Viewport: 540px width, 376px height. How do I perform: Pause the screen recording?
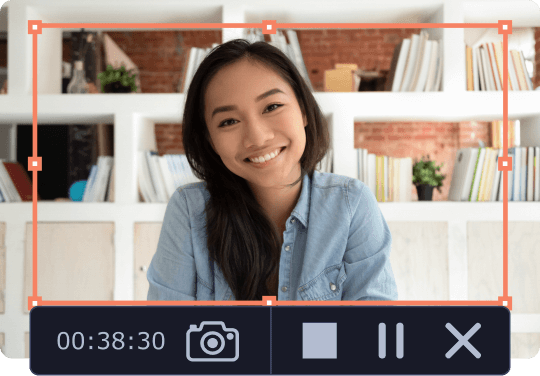click(x=391, y=341)
